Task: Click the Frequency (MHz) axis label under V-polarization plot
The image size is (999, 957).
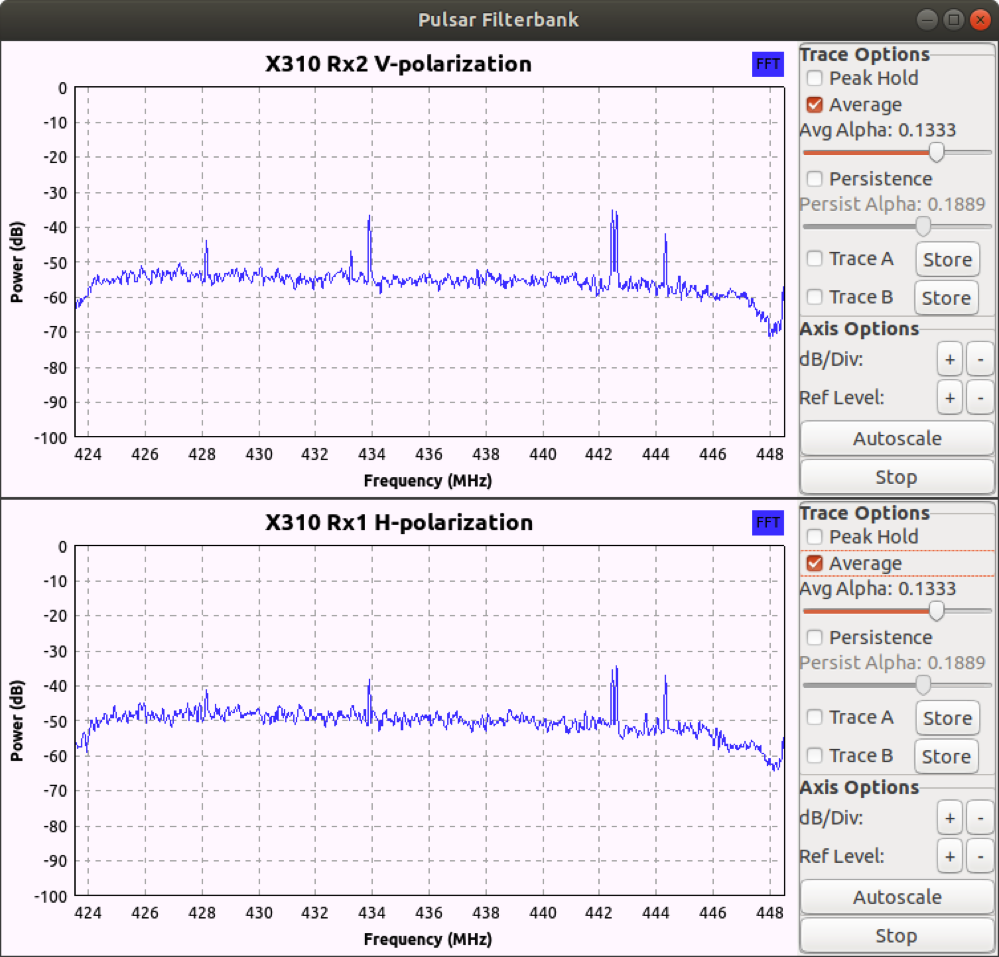Action: coord(428,481)
